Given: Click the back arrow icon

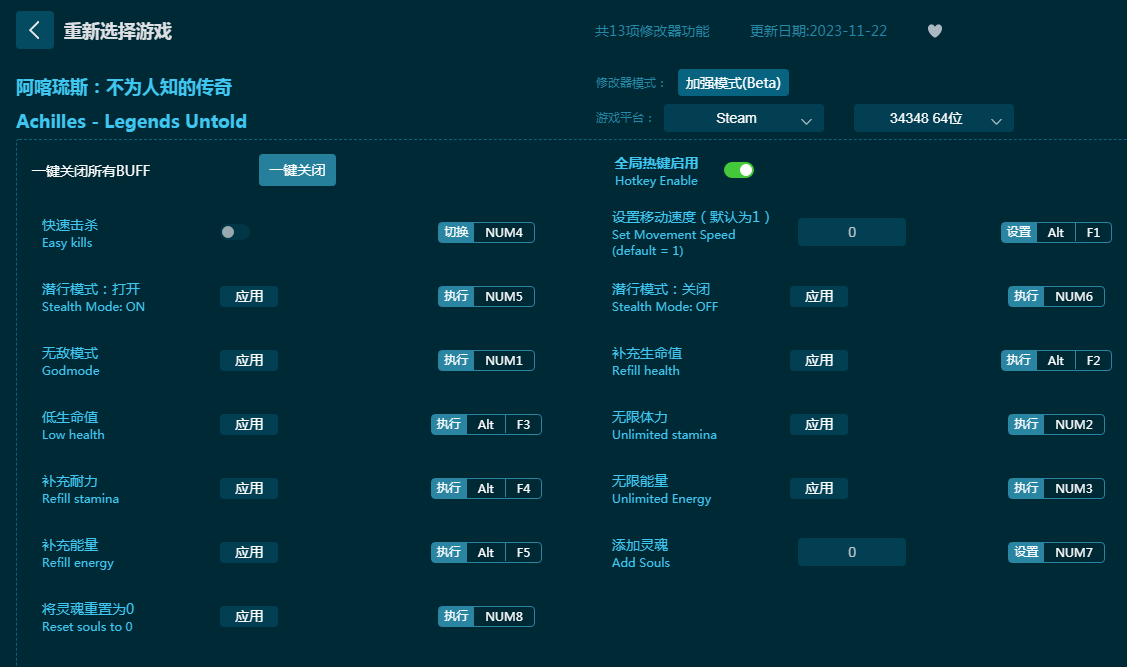Looking at the screenshot, I should 34,30.
